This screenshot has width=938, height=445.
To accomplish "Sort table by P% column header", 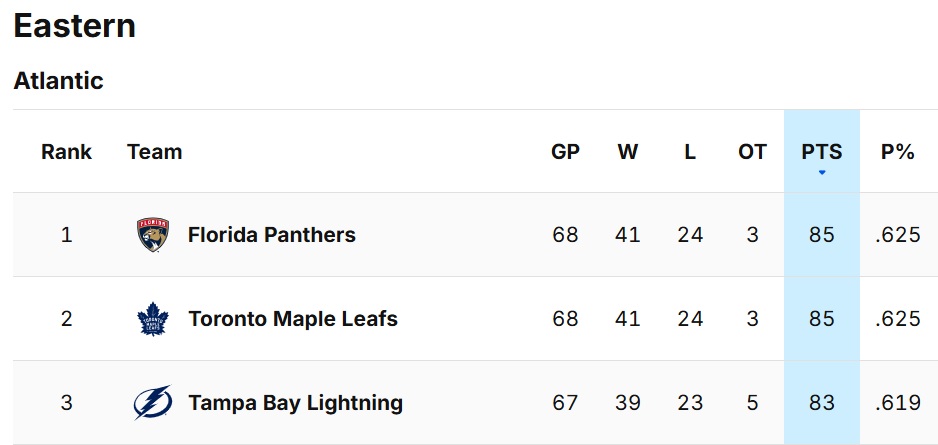I will click(x=897, y=152).
